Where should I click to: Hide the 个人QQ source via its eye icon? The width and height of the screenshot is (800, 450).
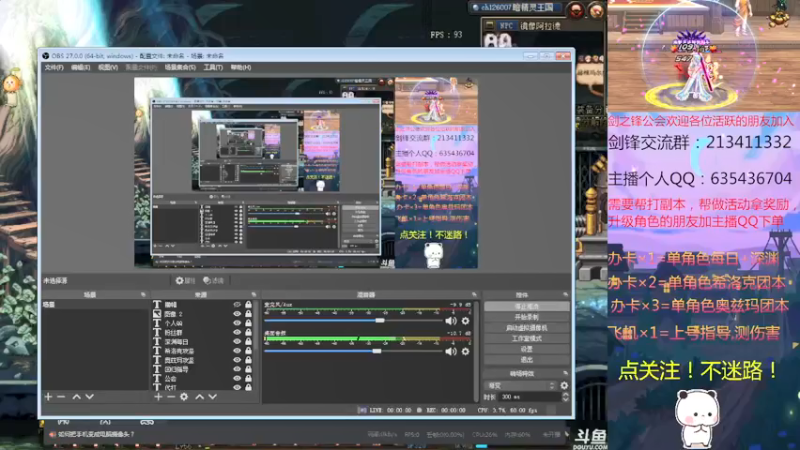pyautogui.click(x=237, y=323)
